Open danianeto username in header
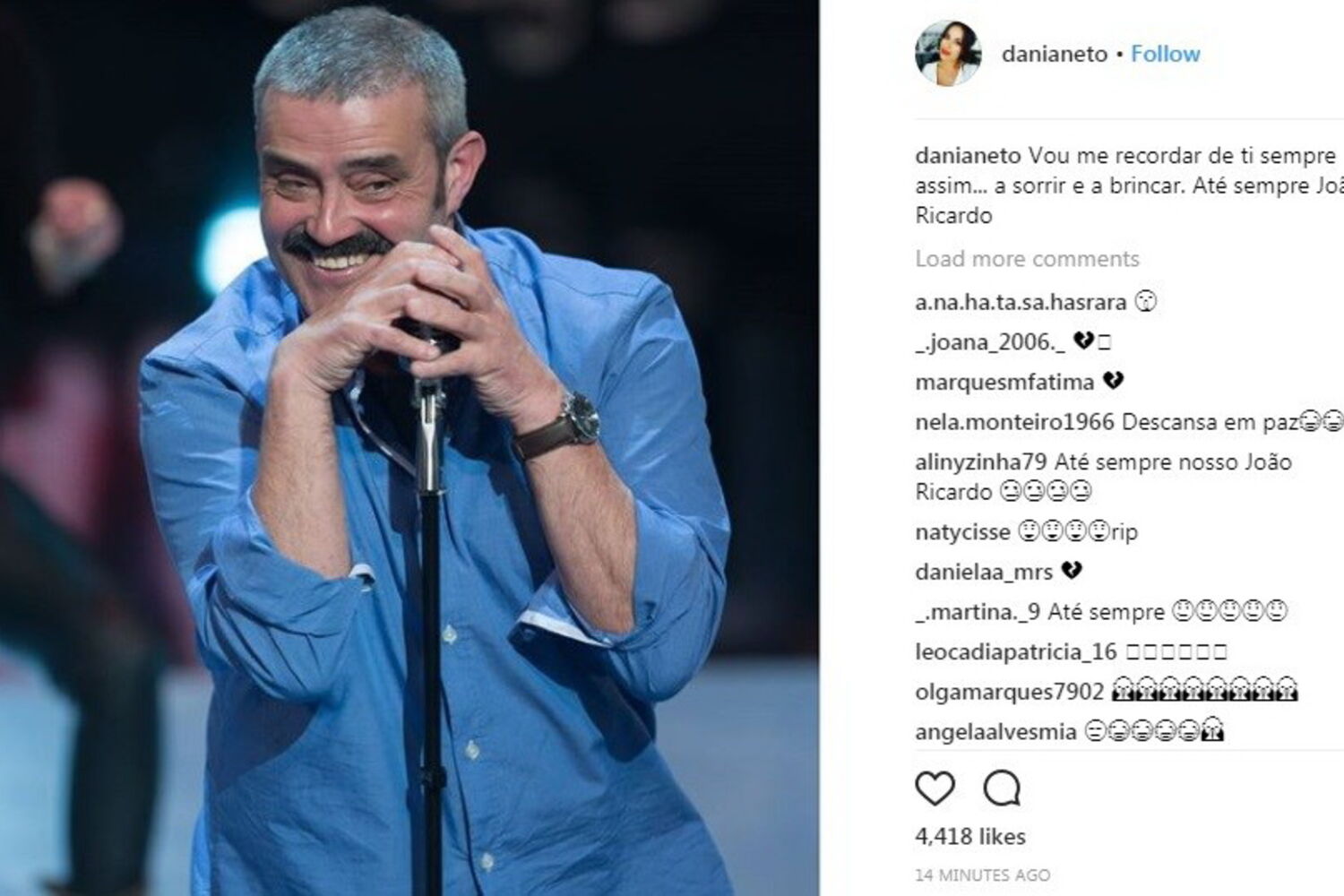The image size is (1344, 896). pos(1055,54)
